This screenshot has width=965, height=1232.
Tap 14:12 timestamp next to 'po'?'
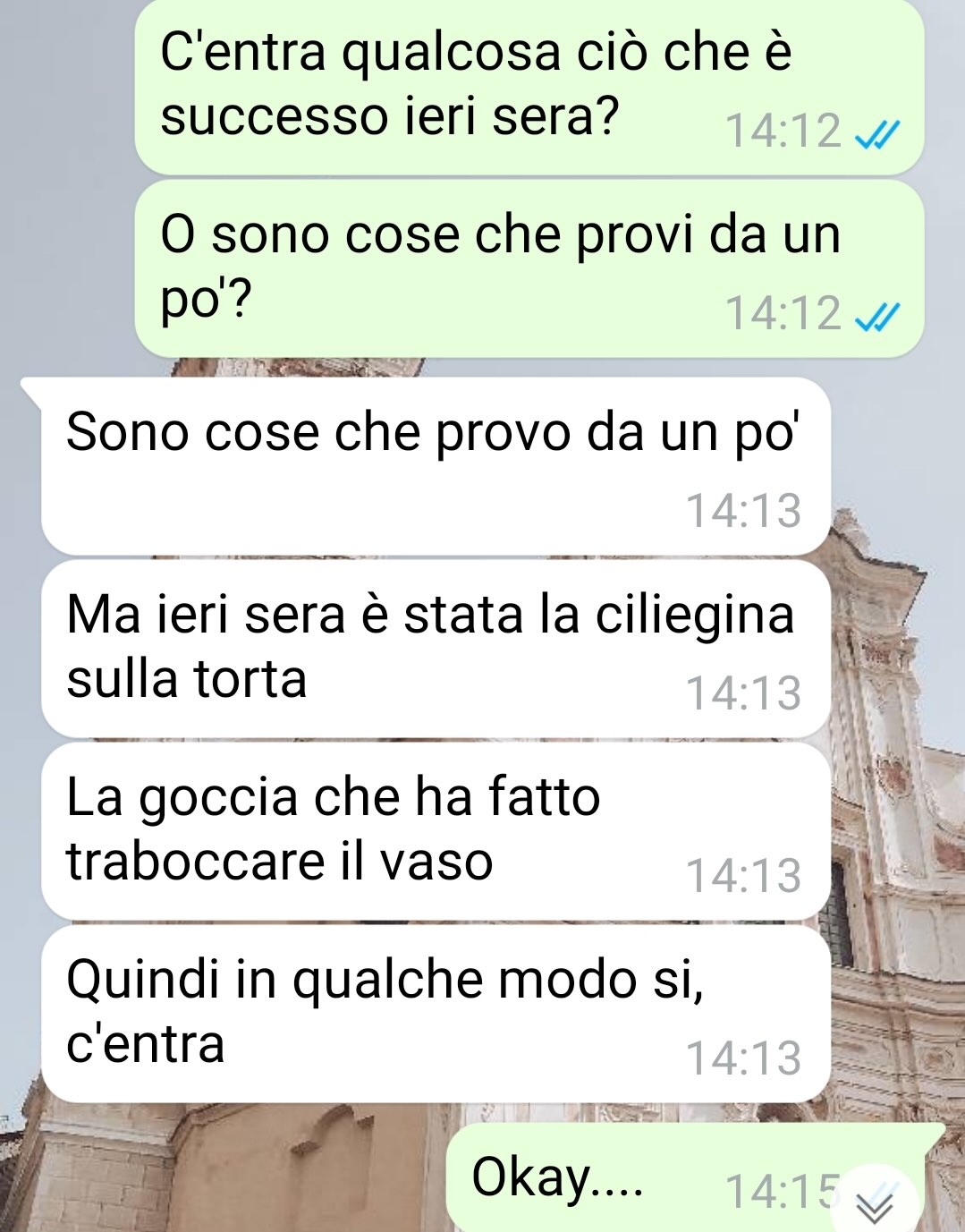click(x=783, y=314)
